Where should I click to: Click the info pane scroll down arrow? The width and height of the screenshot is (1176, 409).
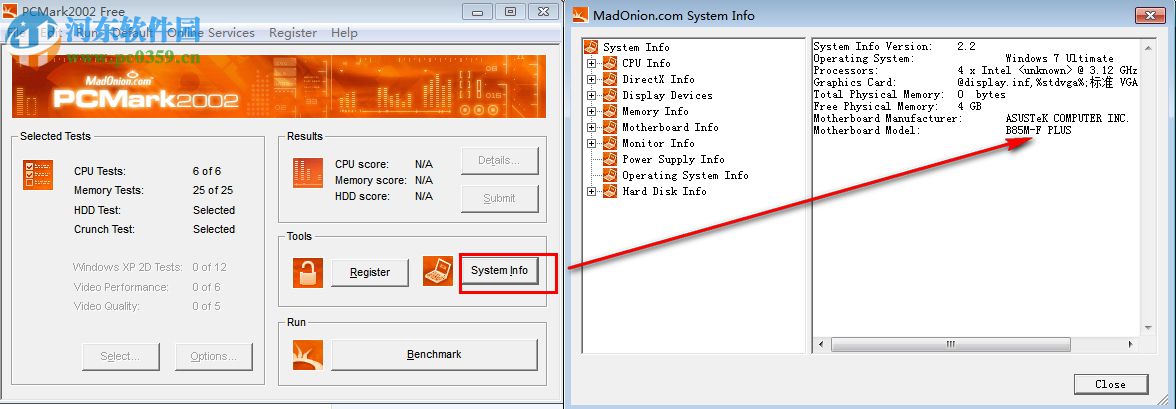click(x=1147, y=328)
